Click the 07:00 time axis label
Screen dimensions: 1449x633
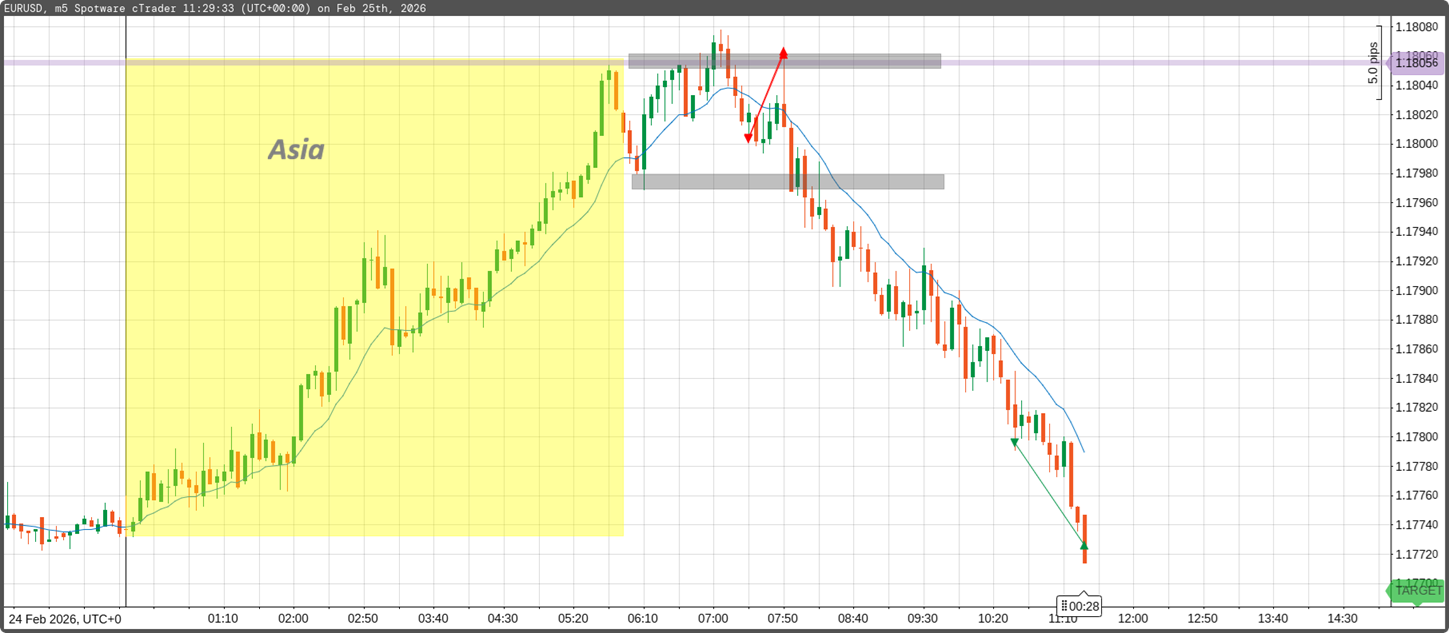pyautogui.click(x=713, y=618)
